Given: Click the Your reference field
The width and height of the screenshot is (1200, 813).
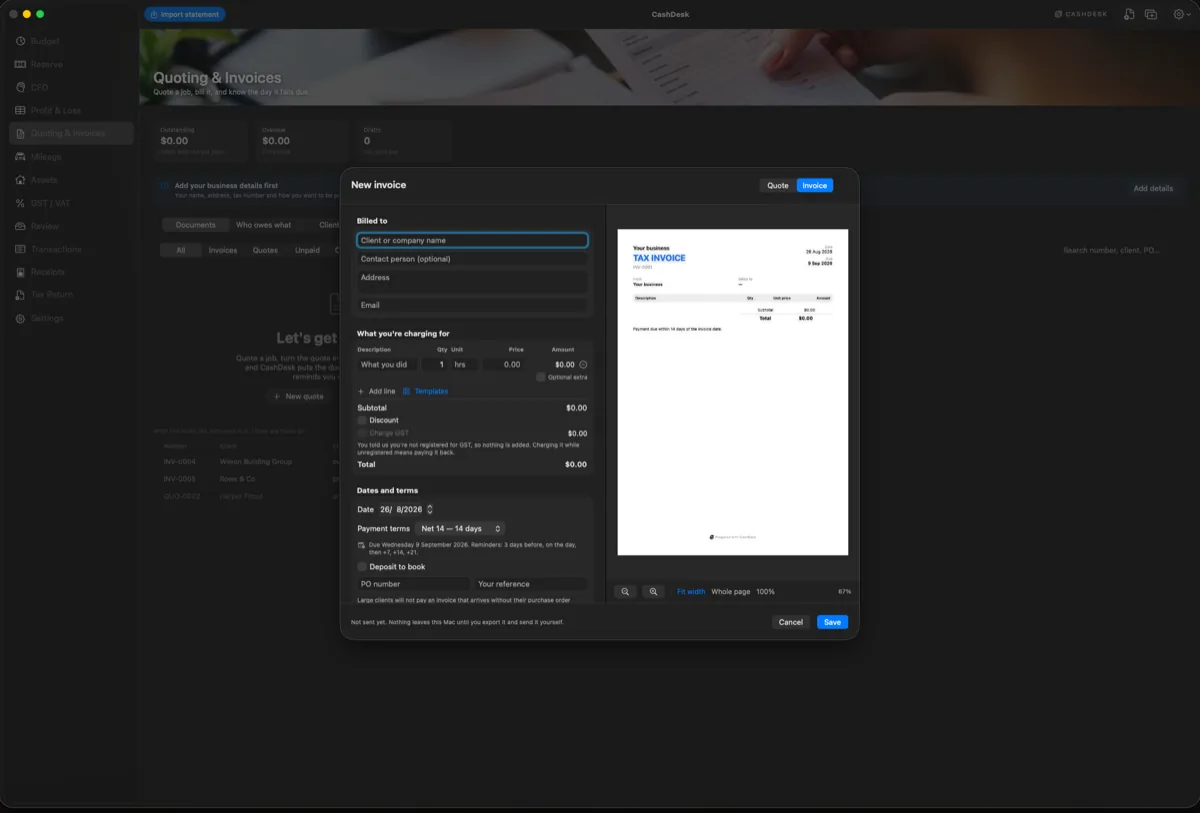Looking at the screenshot, I should click(x=531, y=584).
